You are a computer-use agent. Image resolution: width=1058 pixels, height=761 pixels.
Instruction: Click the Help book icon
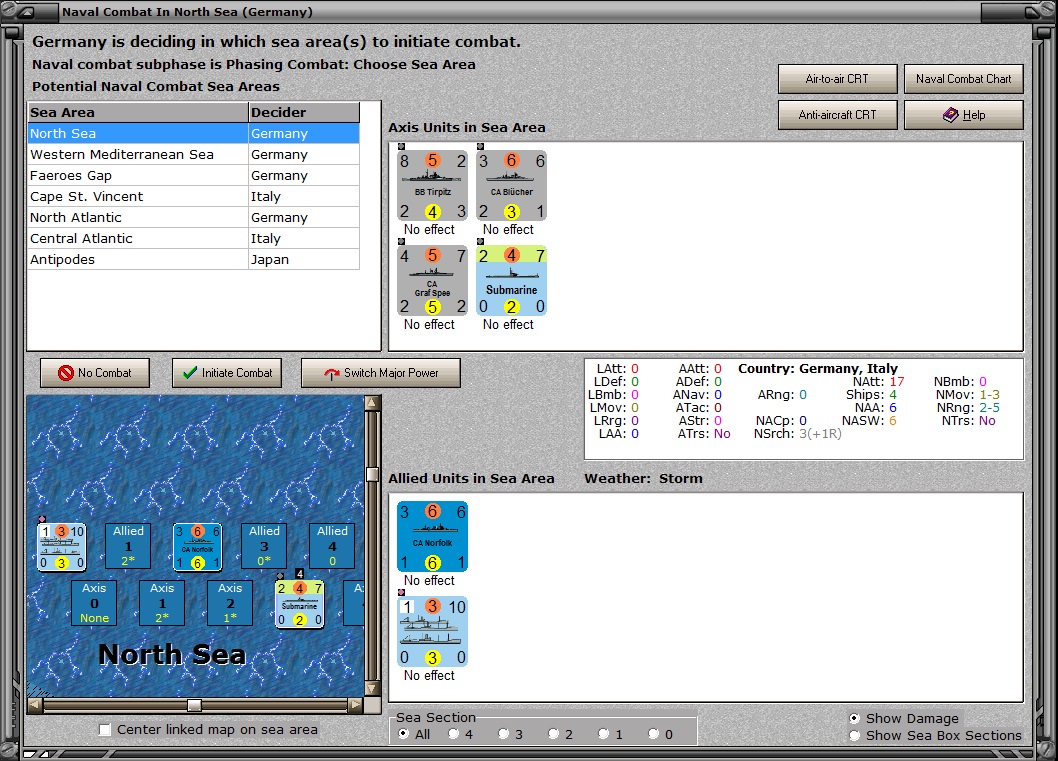(950, 115)
